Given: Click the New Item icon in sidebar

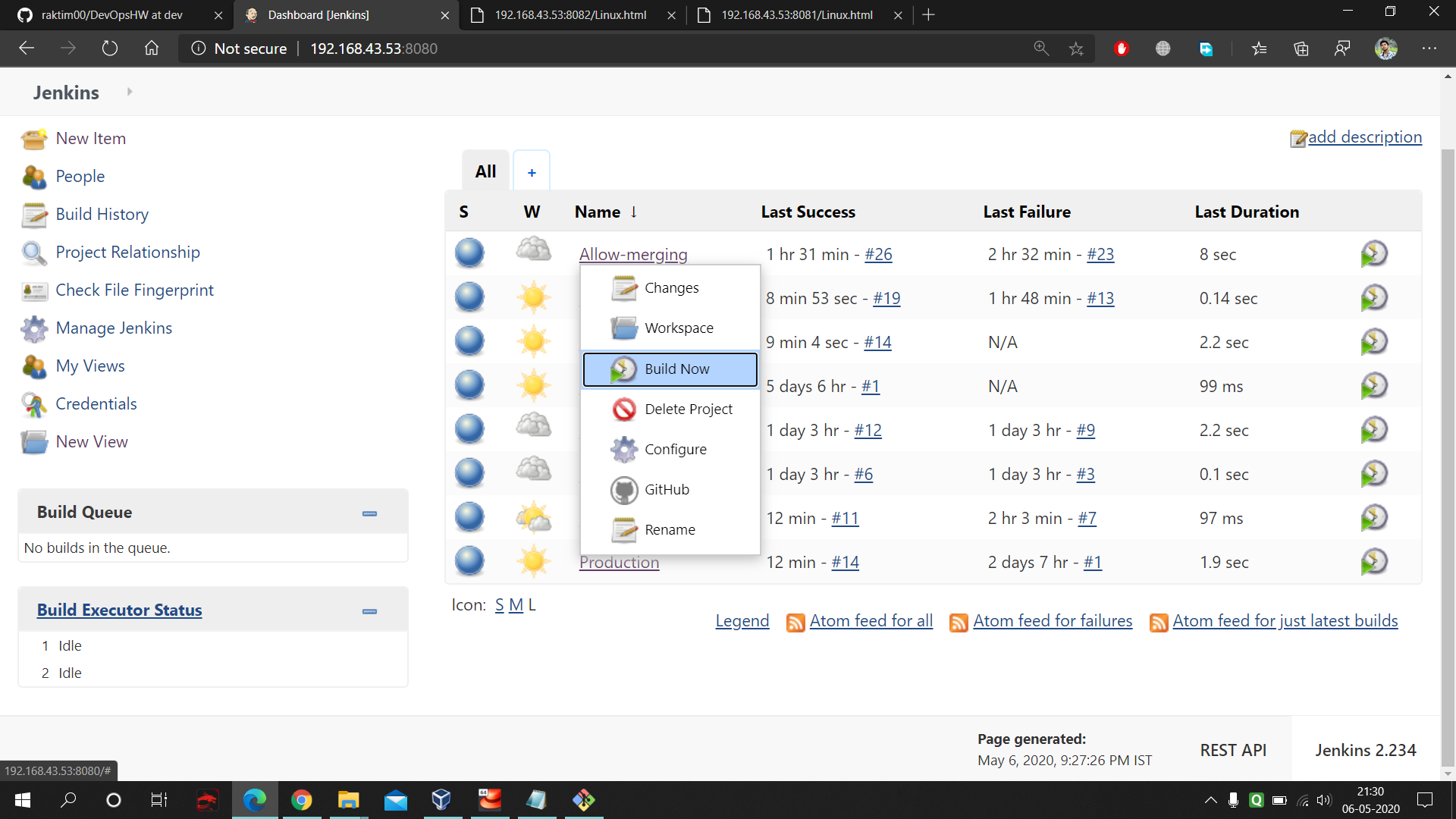Looking at the screenshot, I should click(x=34, y=139).
